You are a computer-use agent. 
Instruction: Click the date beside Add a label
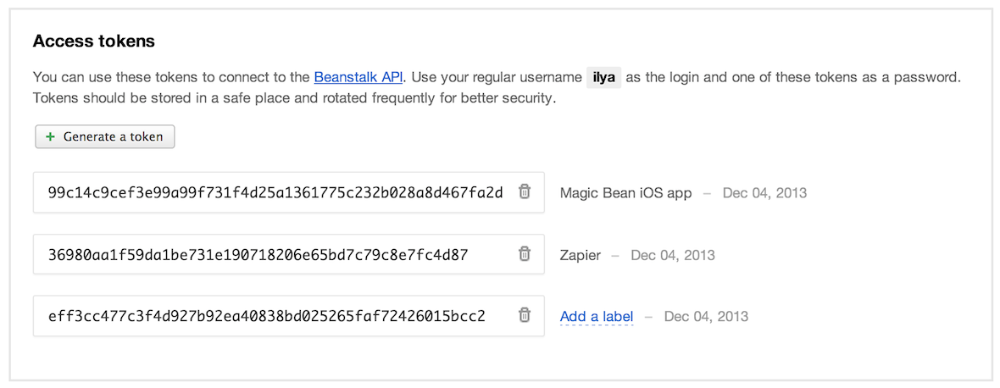click(x=706, y=316)
